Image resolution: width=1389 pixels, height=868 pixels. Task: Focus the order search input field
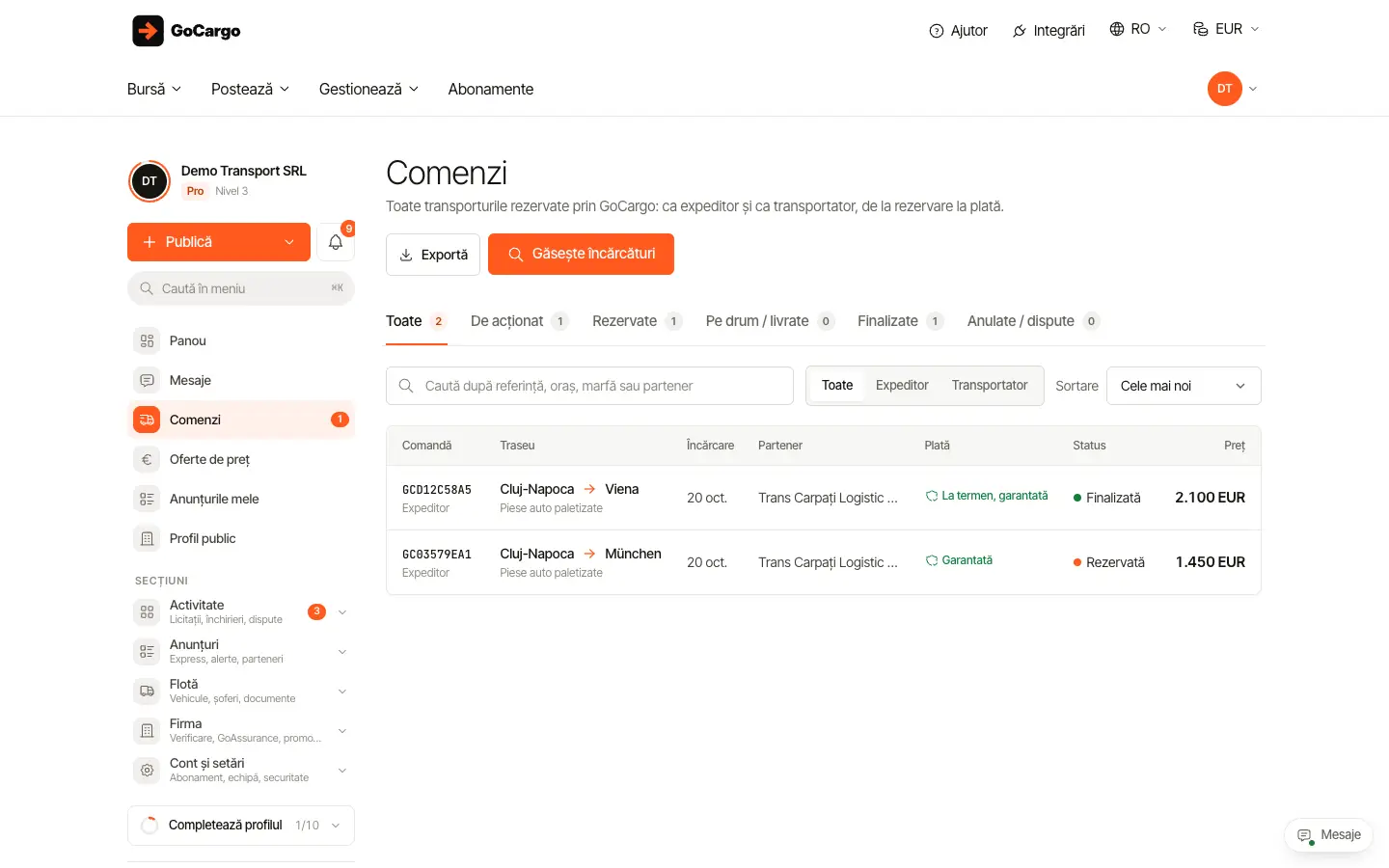point(589,386)
